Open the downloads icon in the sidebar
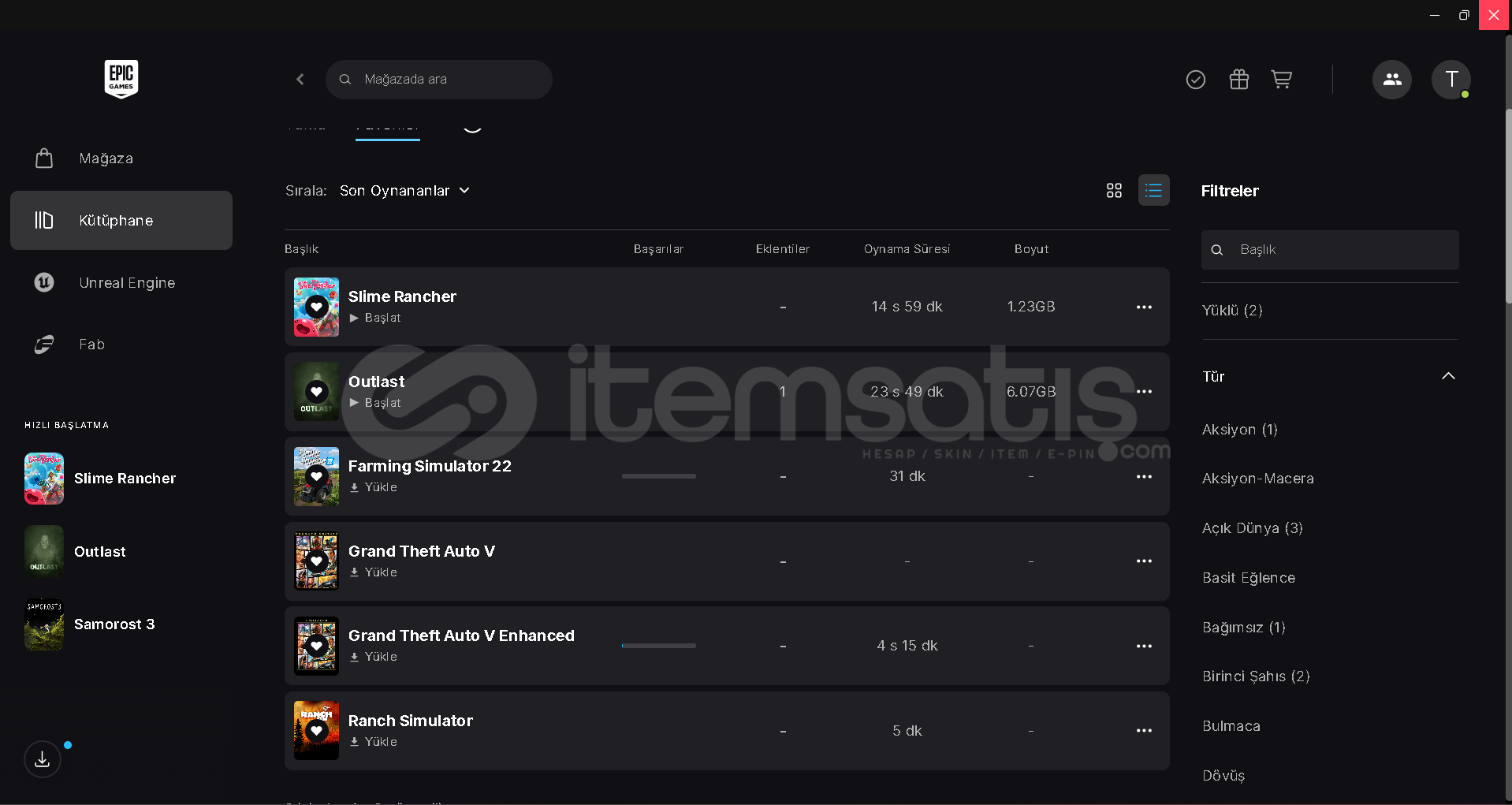Viewport: 1512px width, 805px height. [43, 759]
